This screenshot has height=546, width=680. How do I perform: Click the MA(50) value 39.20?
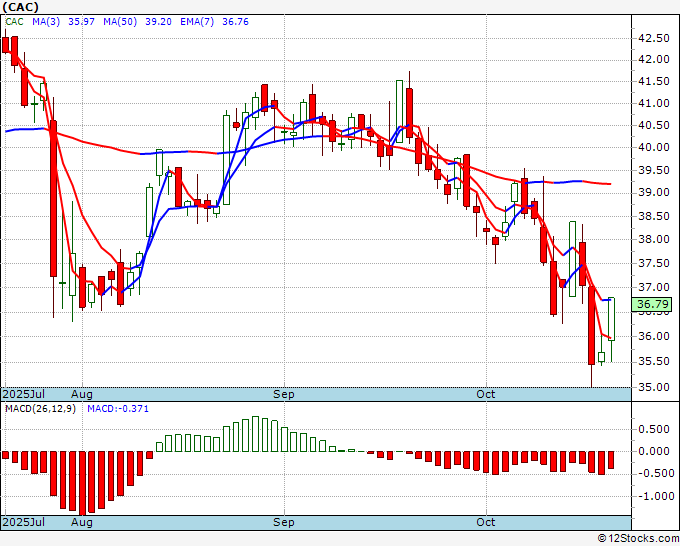158,22
